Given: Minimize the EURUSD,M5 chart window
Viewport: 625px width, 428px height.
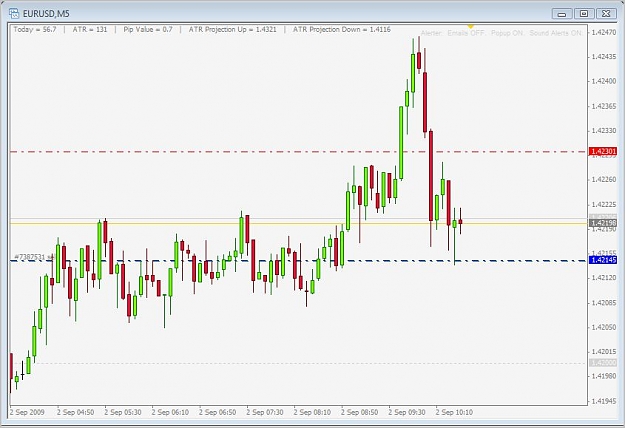Looking at the screenshot, I should (x=562, y=14).
